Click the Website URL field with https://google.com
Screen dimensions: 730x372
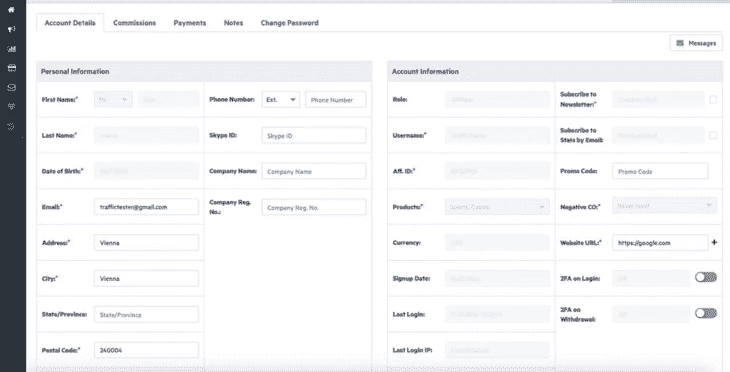click(660, 243)
